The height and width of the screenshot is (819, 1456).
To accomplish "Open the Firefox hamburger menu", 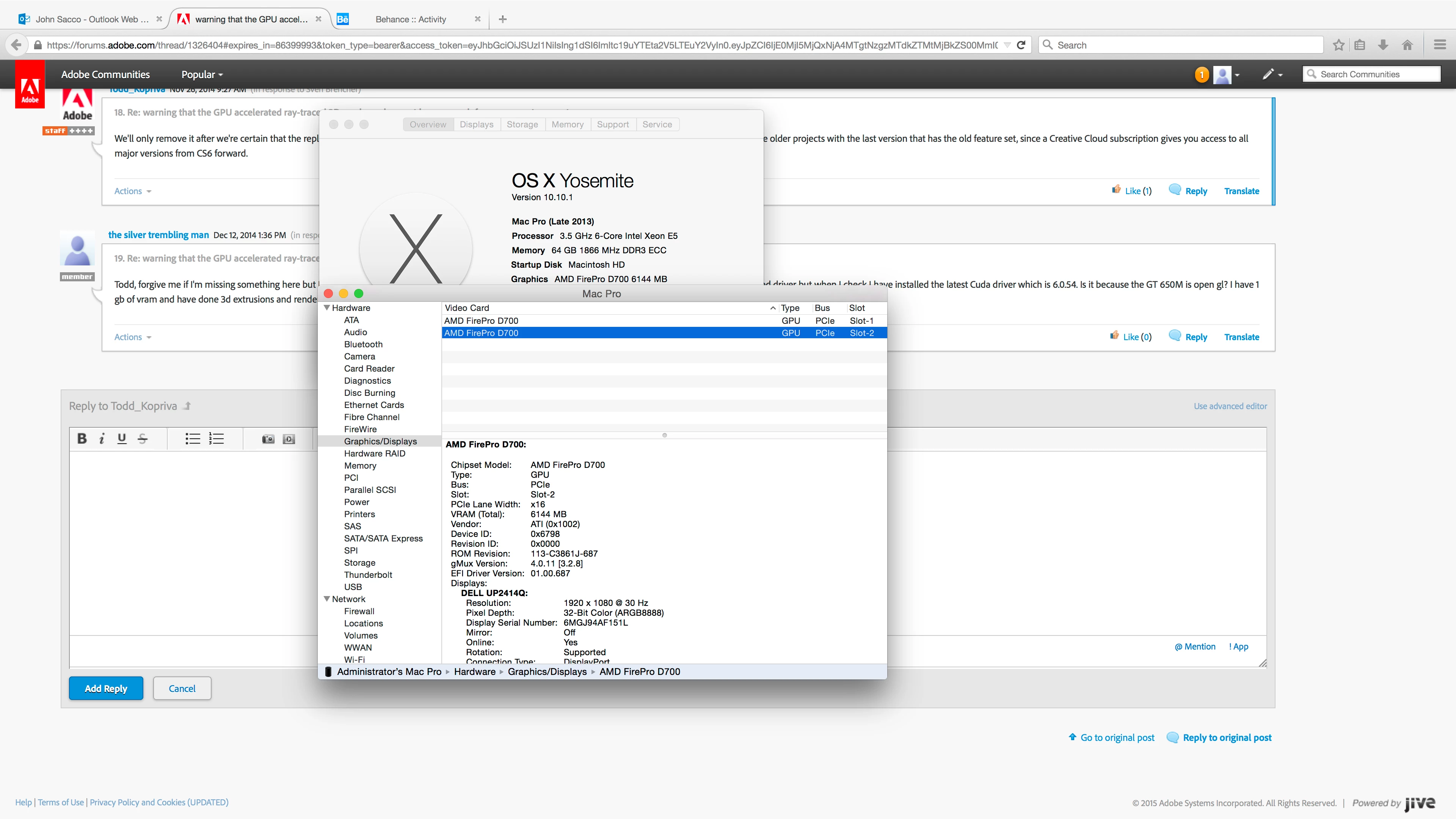I will click(x=1440, y=45).
